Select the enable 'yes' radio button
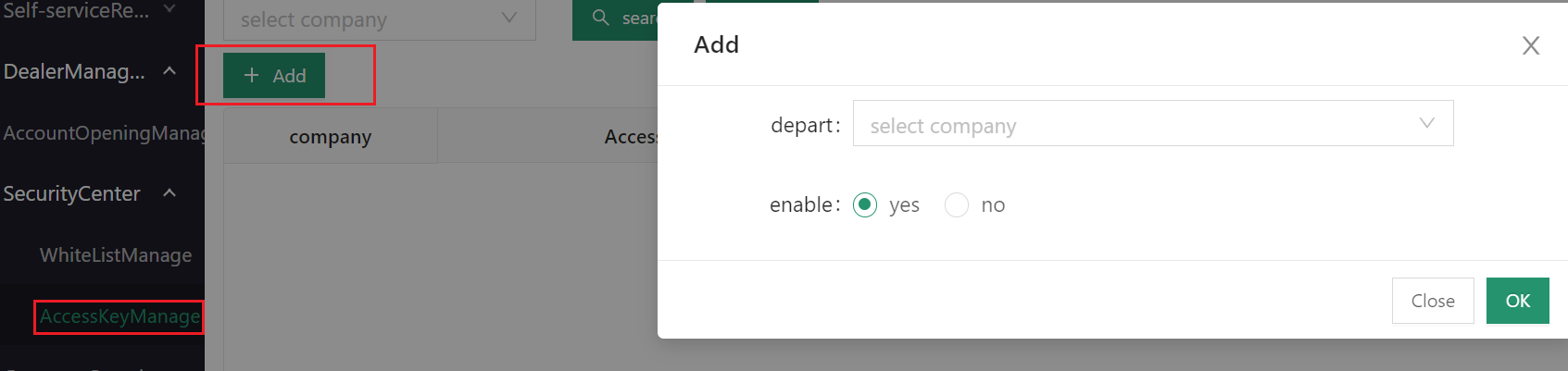Image resolution: width=1568 pixels, height=371 pixels. tap(865, 204)
